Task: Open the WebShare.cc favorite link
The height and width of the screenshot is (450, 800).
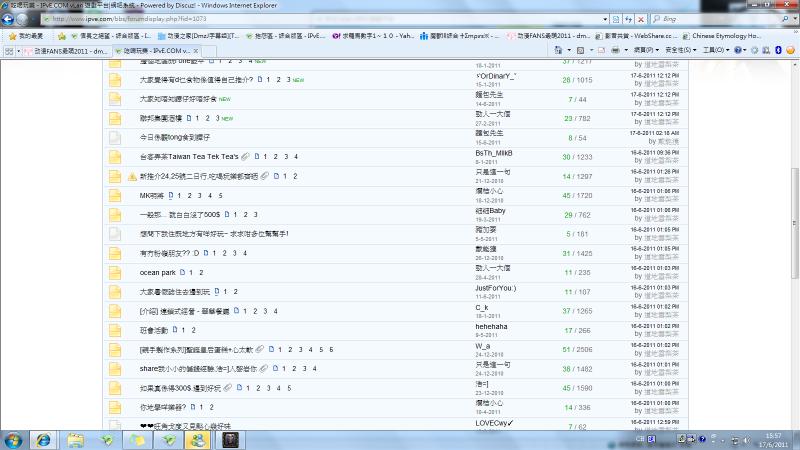Action: pos(637,36)
